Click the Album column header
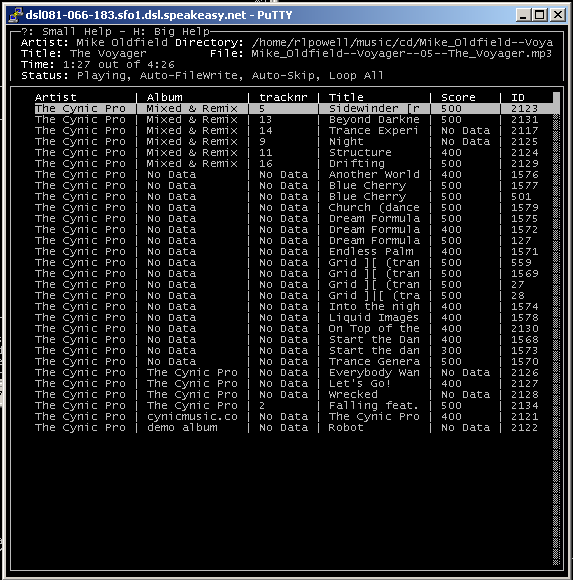The height and width of the screenshot is (580, 573). point(165,98)
